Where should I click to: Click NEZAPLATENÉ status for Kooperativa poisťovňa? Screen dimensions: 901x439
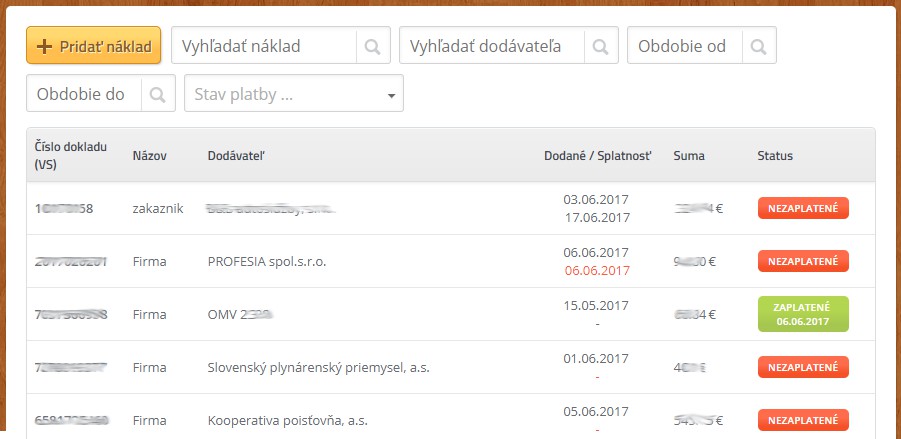(803, 420)
